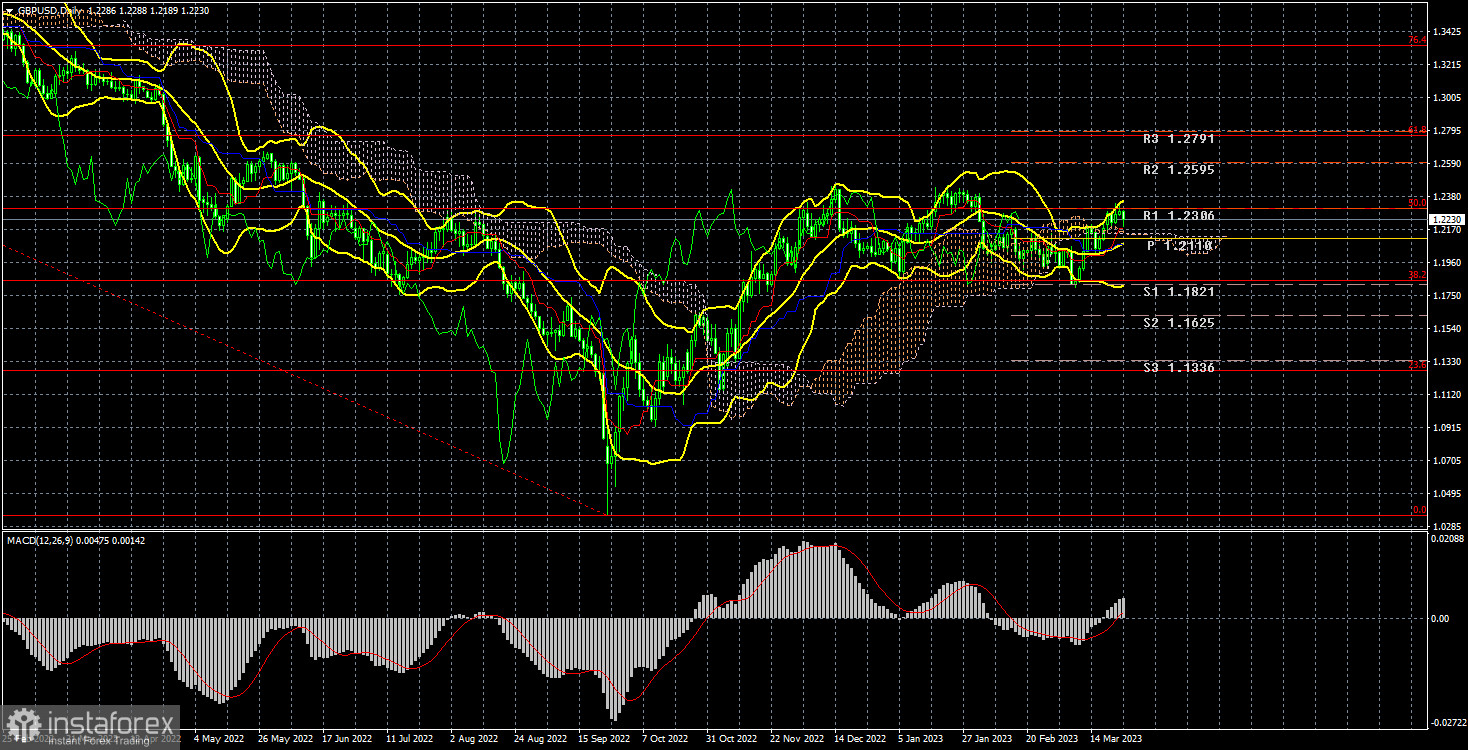
Task: Click the 23.6 Fibonacci level label
Action: click(x=1417, y=365)
